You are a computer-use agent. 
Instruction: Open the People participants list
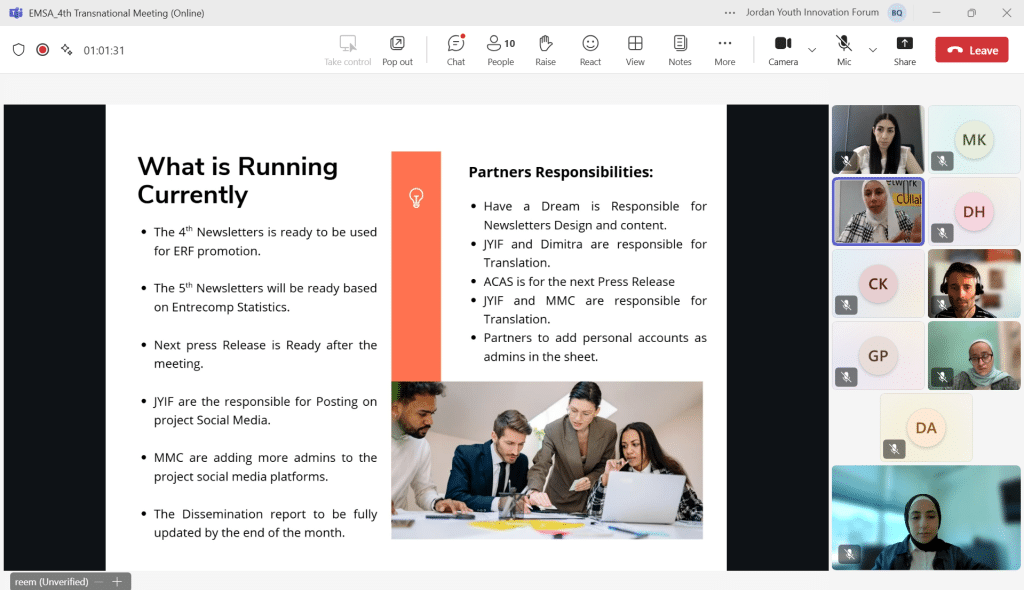[x=501, y=50]
